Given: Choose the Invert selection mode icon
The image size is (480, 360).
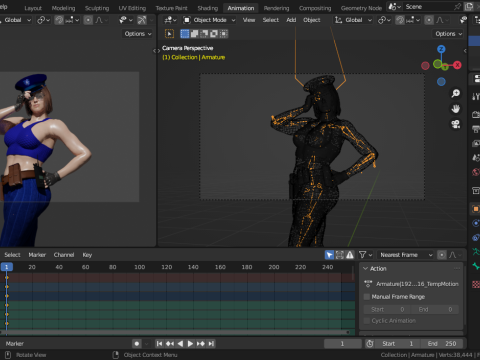Looking at the screenshot, I should pyautogui.click(x=214, y=34).
